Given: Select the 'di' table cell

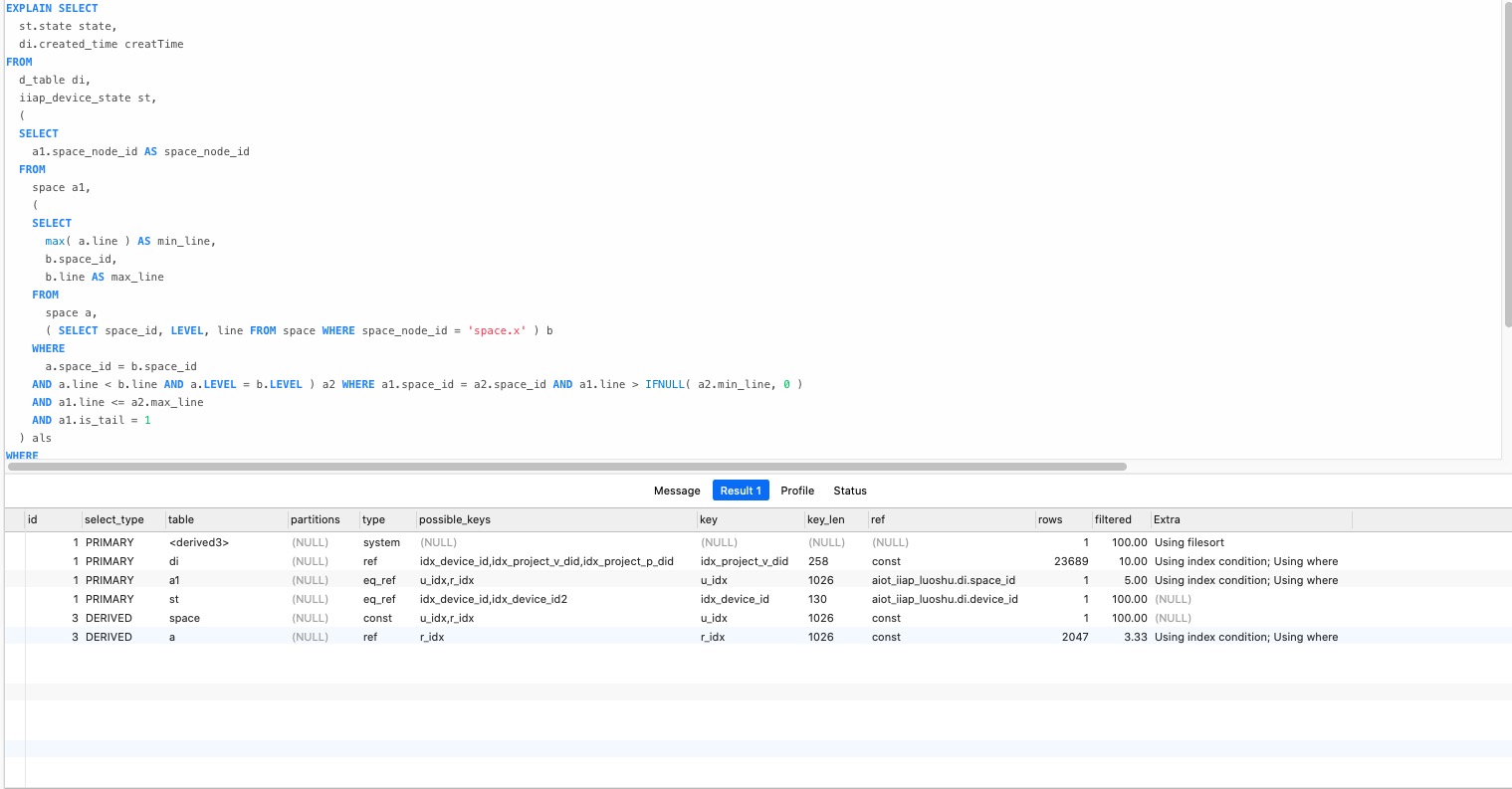Looking at the screenshot, I should point(174,561).
